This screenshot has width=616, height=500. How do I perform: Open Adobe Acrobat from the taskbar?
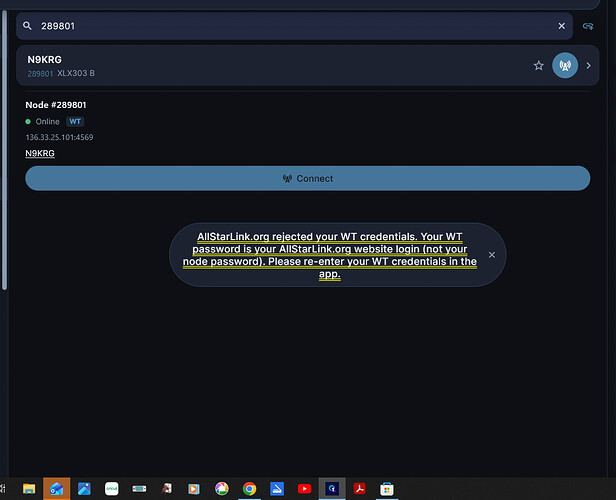(x=359, y=489)
